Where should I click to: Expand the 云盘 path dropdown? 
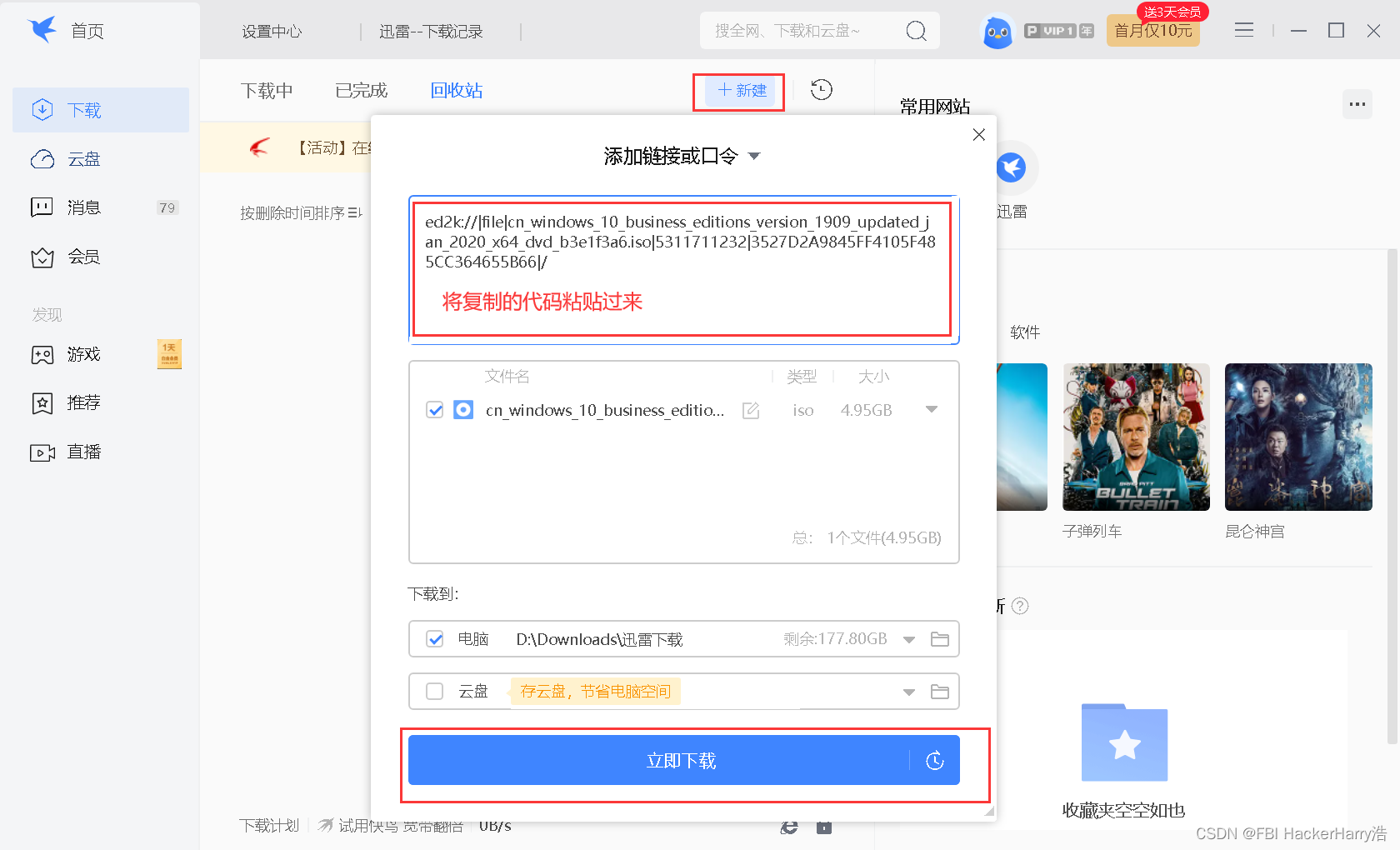tap(909, 692)
